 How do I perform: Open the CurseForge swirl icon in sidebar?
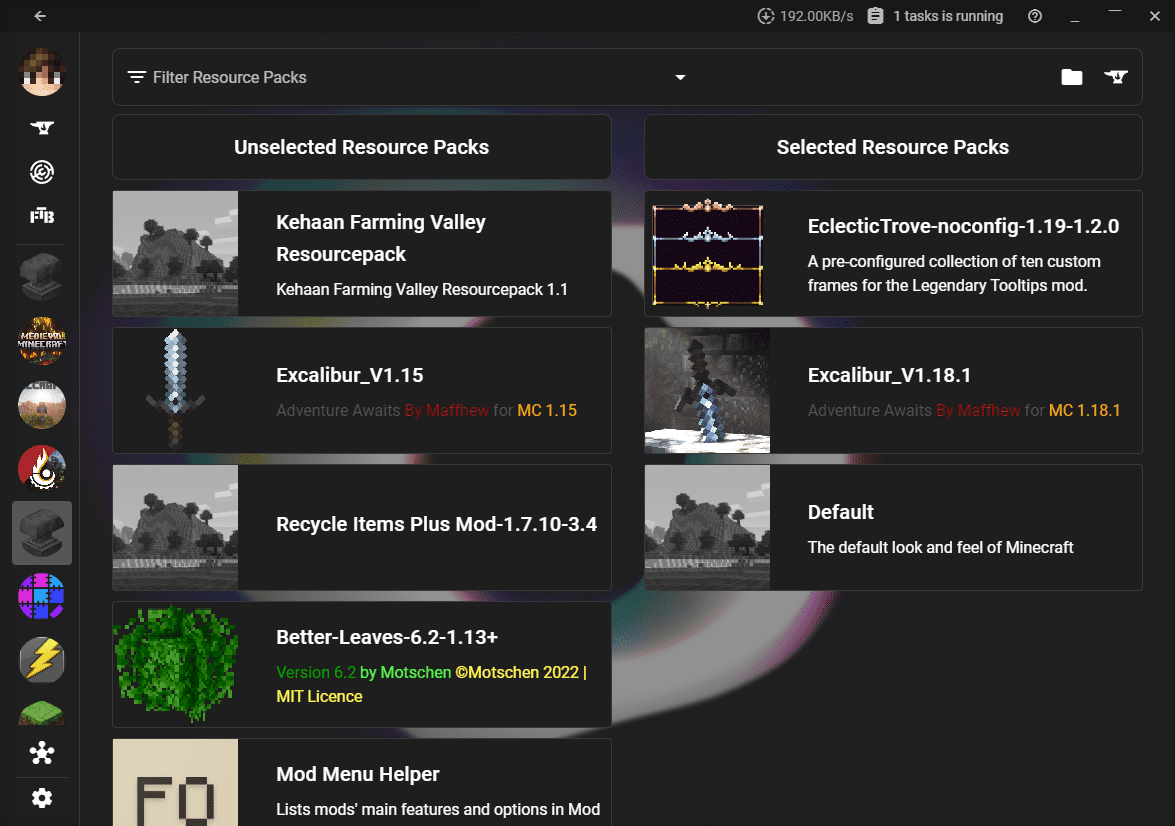point(42,172)
